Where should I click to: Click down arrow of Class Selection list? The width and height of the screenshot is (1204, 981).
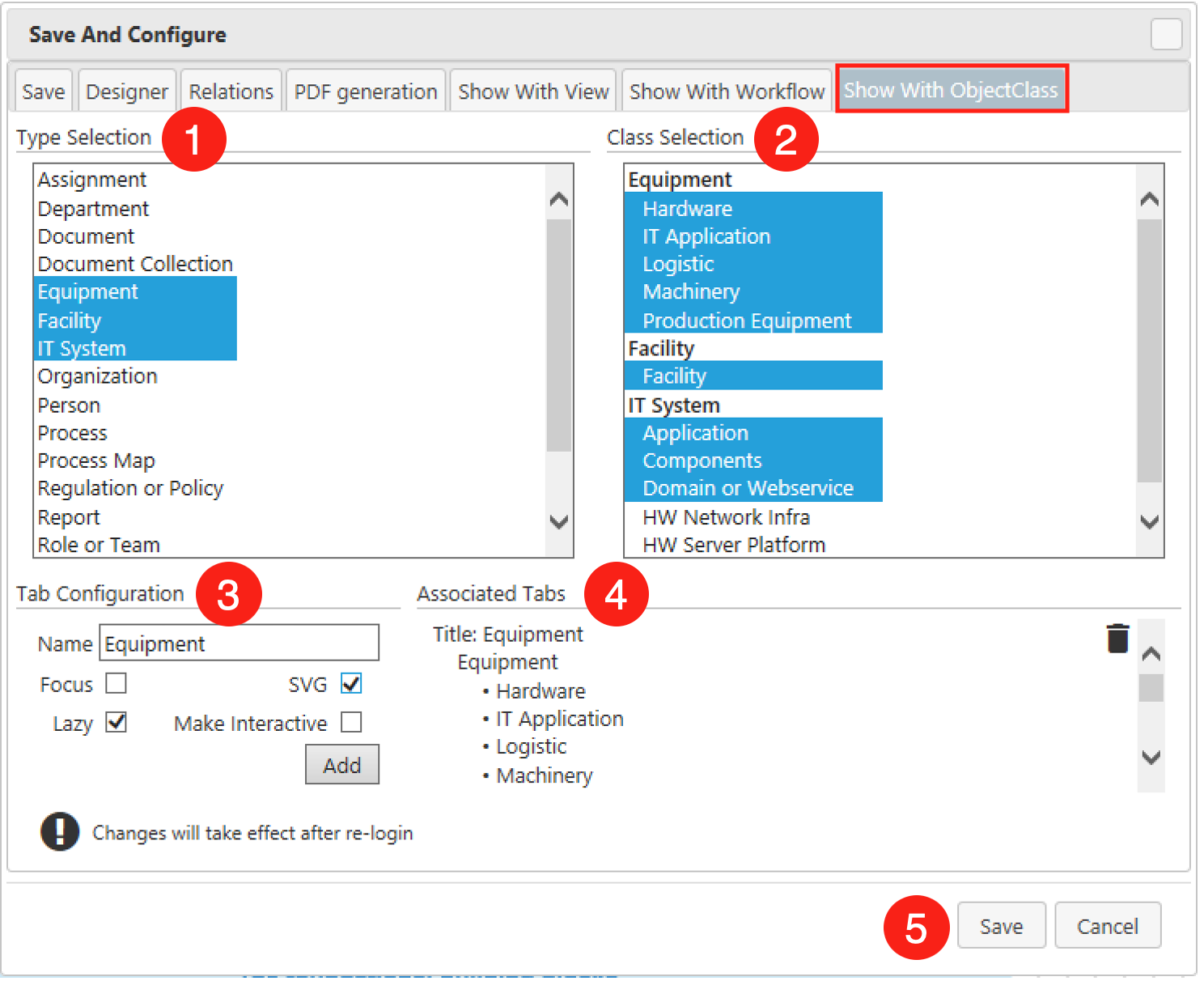point(1149,521)
